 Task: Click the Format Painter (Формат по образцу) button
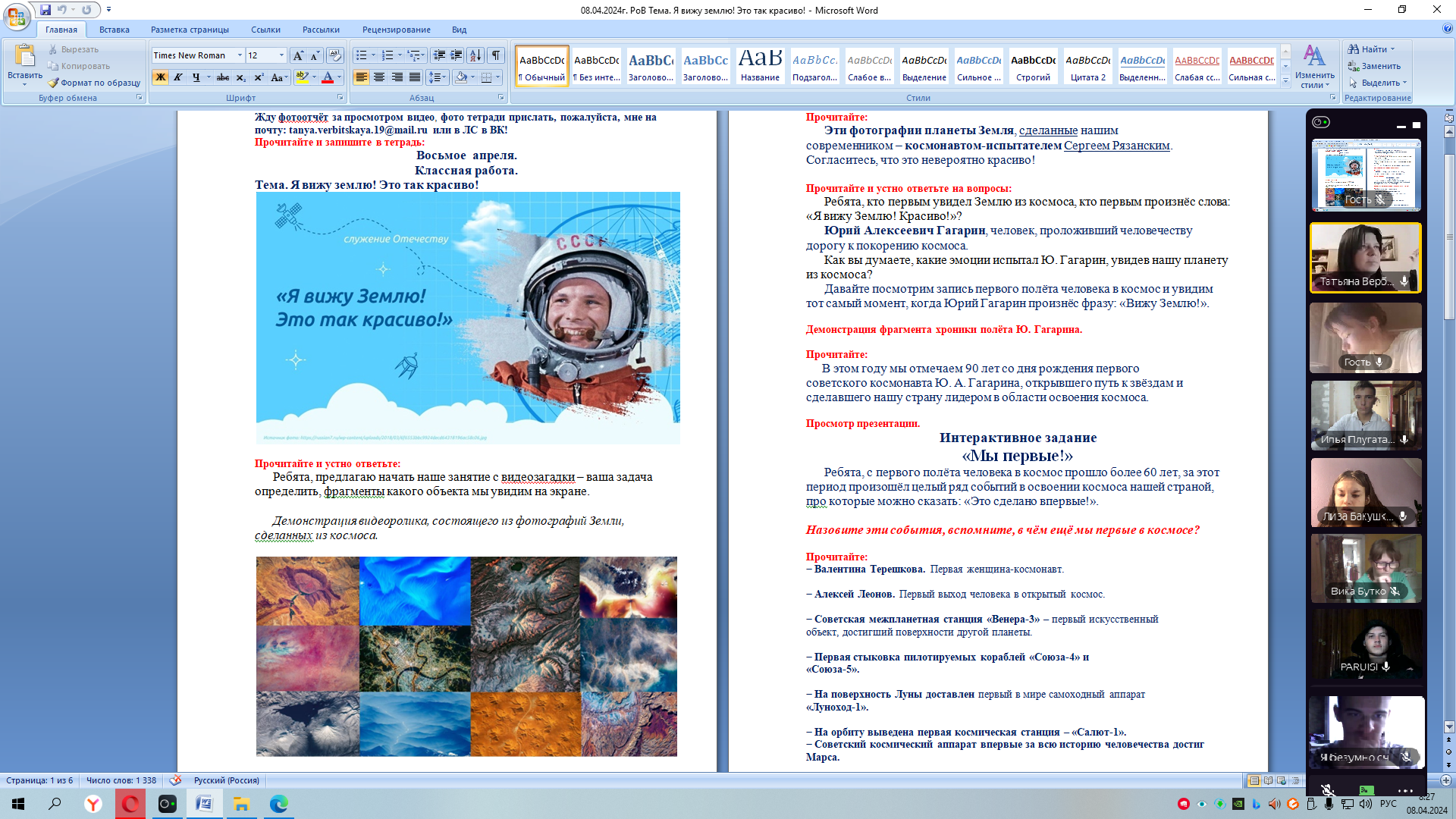tap(94, 83)
